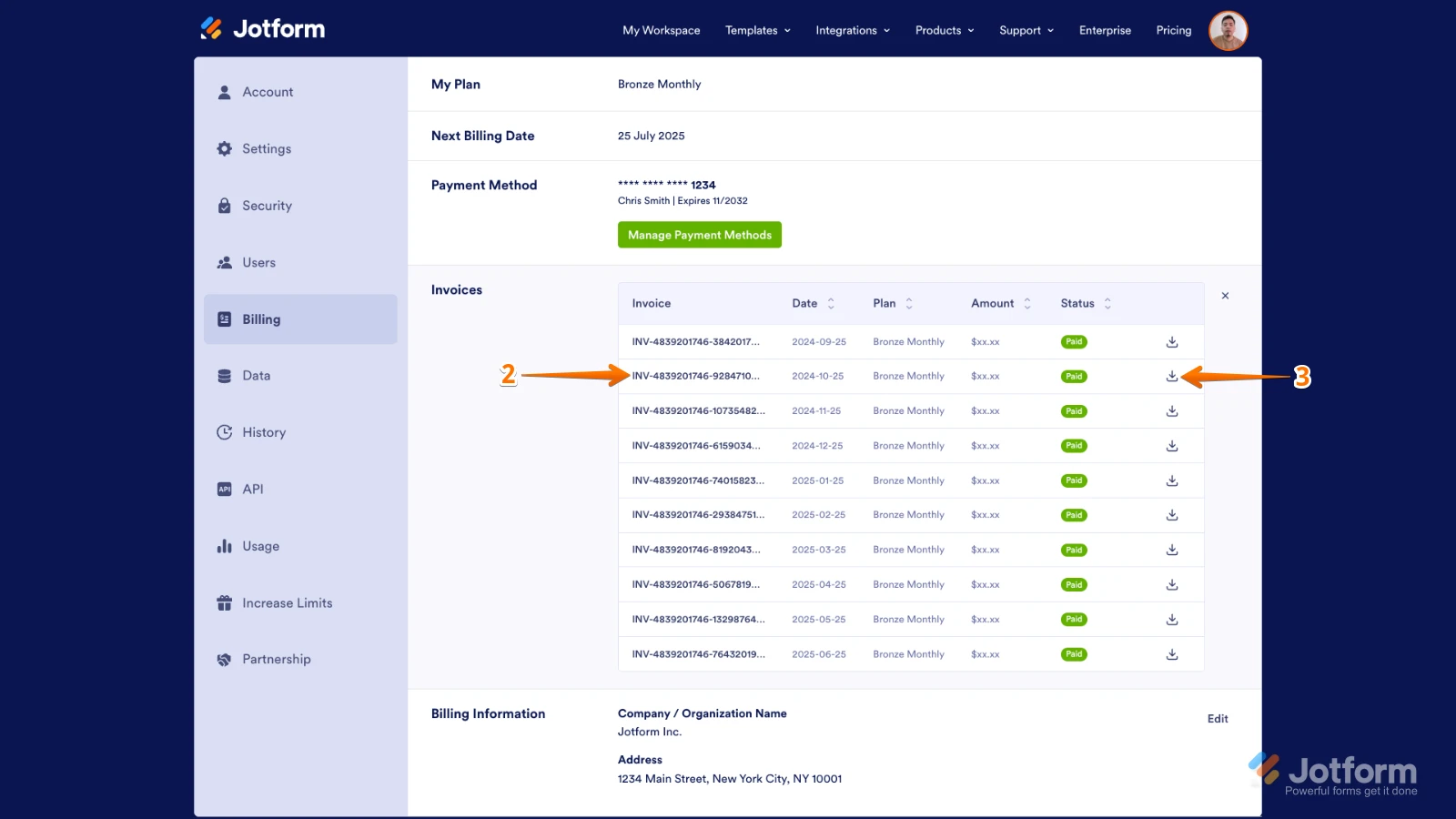Edit the Billing Information
The image size is (1456, 819).
pos(1218,718)
